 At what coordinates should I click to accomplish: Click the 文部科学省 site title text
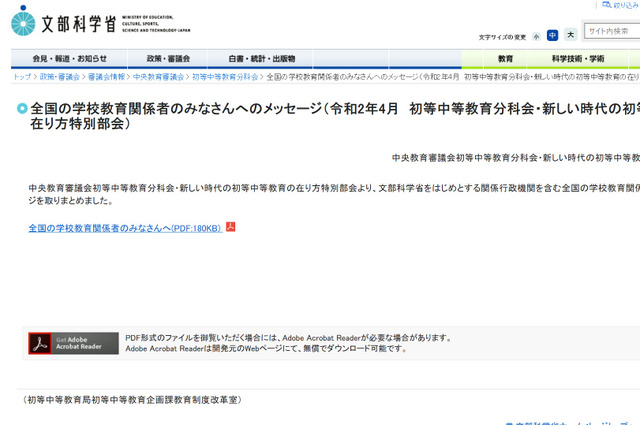pos(79,24)
